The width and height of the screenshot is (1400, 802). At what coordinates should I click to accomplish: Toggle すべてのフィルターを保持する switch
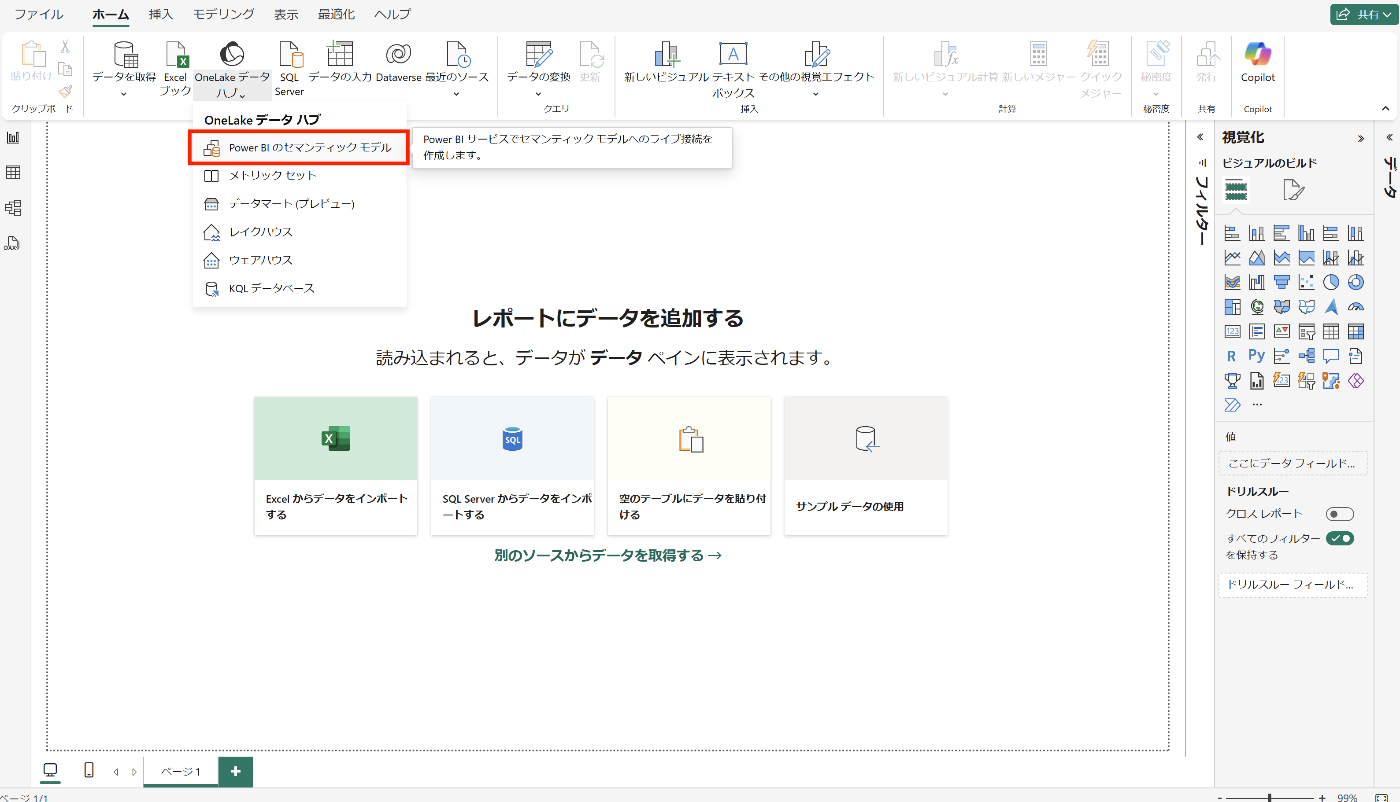coord(1339,538)
